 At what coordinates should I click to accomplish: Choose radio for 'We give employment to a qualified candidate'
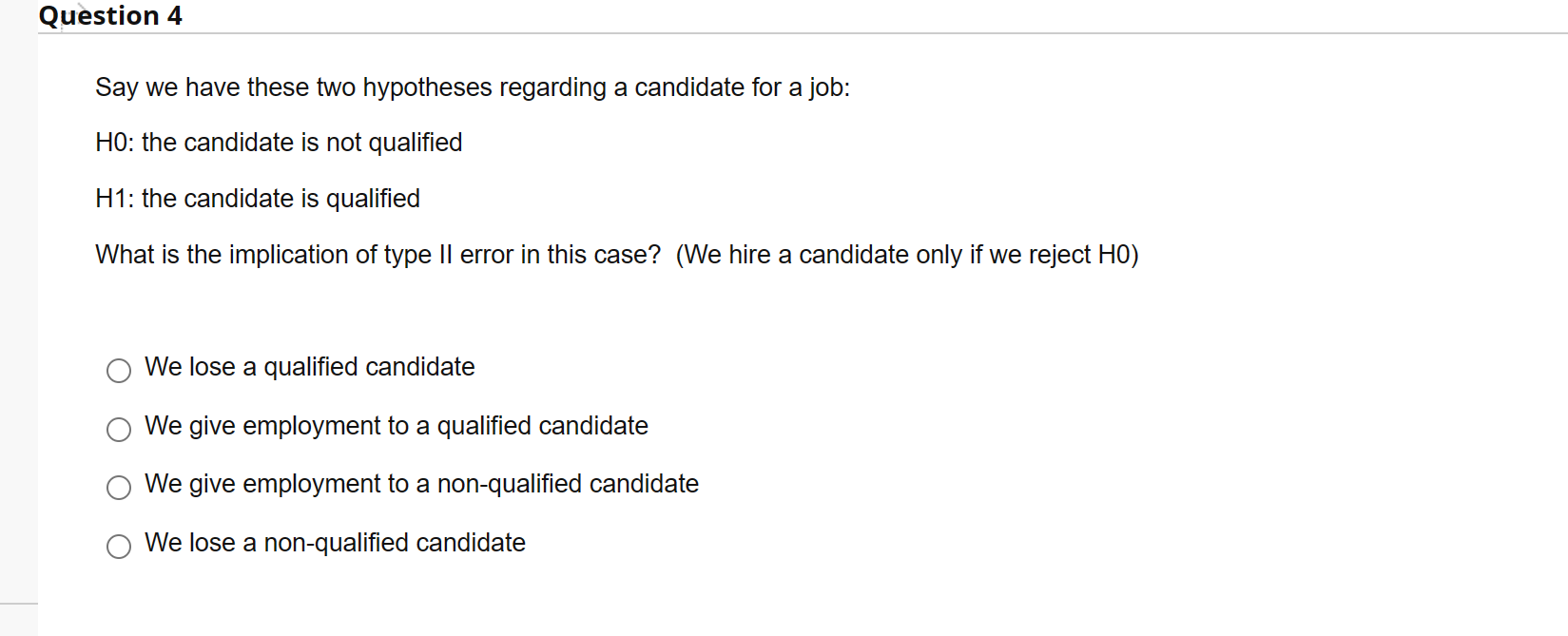[x=119, y=430]
